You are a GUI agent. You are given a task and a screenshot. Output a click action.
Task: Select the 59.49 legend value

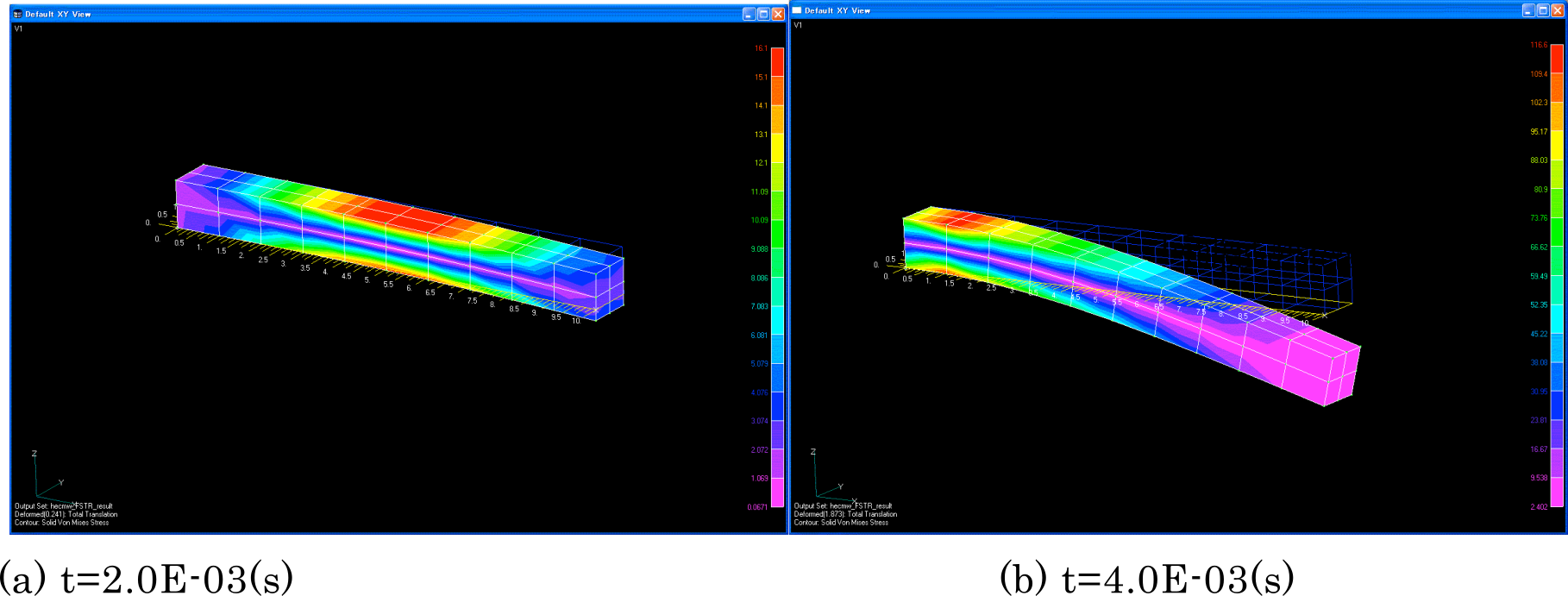[1539, 276]
